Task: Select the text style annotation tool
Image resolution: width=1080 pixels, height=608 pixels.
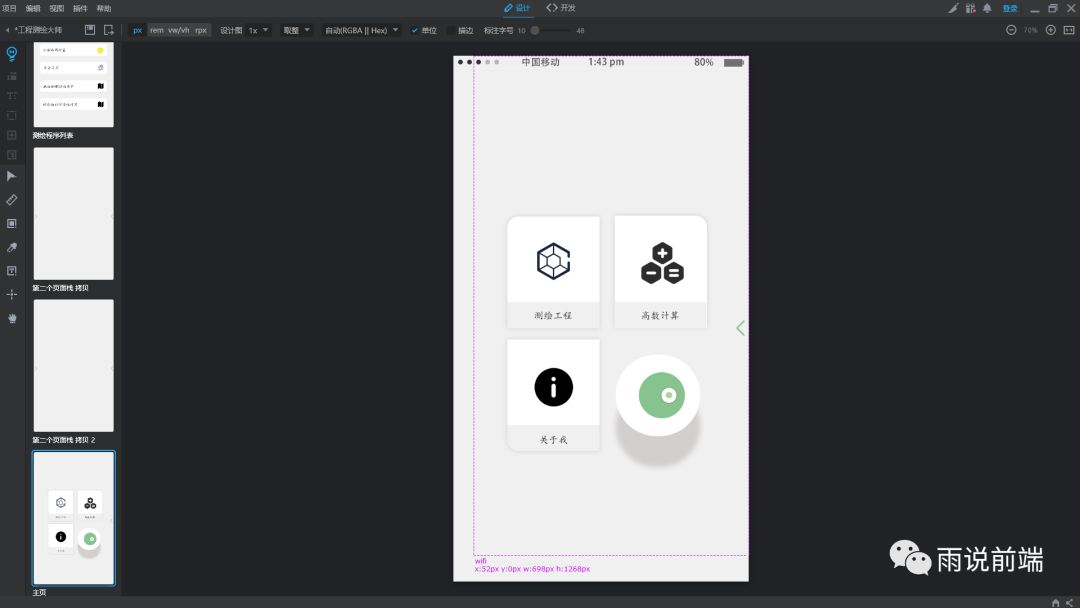Action: pos(12,96)
